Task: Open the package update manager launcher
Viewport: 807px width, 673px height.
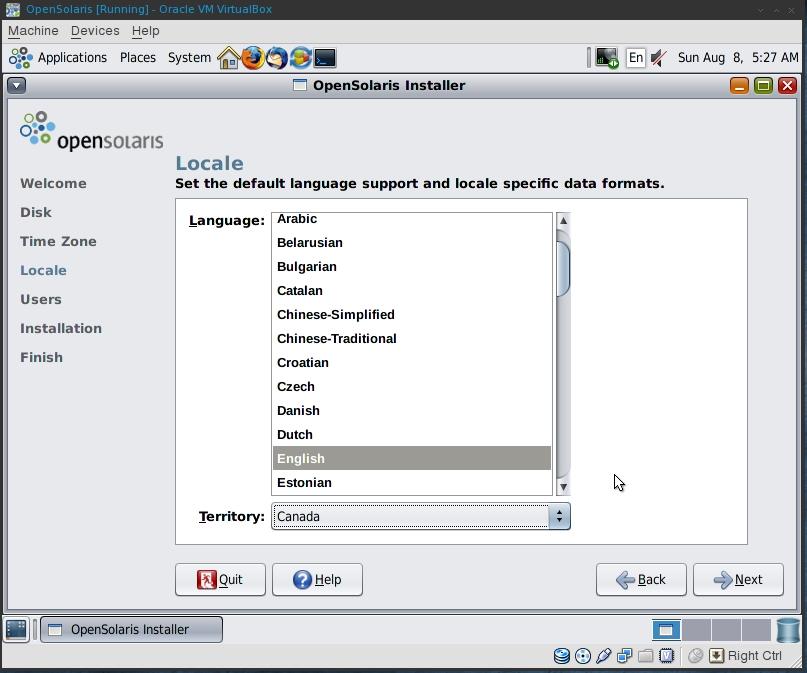Action: (301, 58)
